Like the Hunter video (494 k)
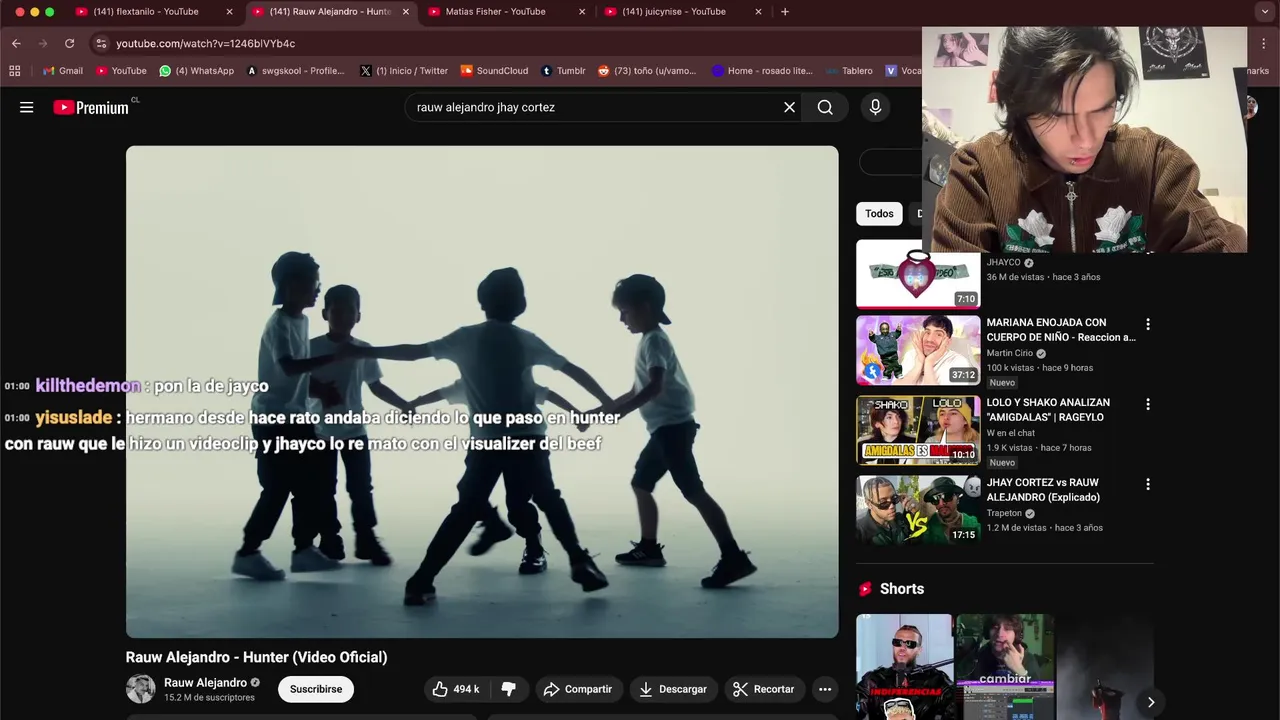 [x=456, y=689]
